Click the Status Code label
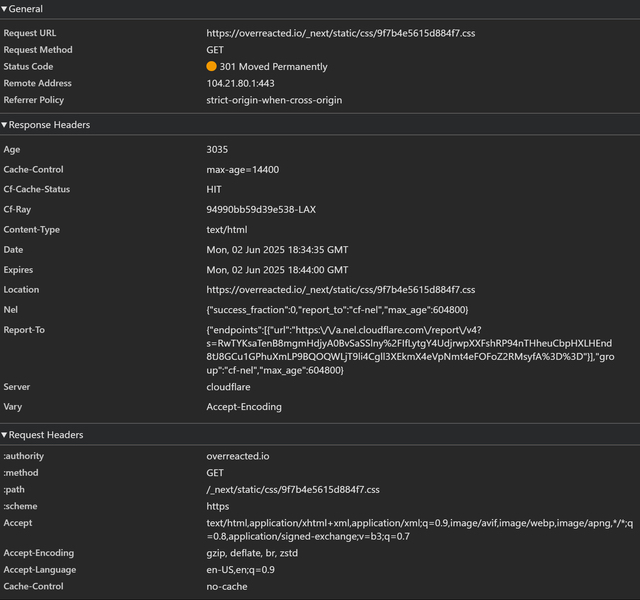This screenshot has height=600, width=640. click(x=28, y=67)
